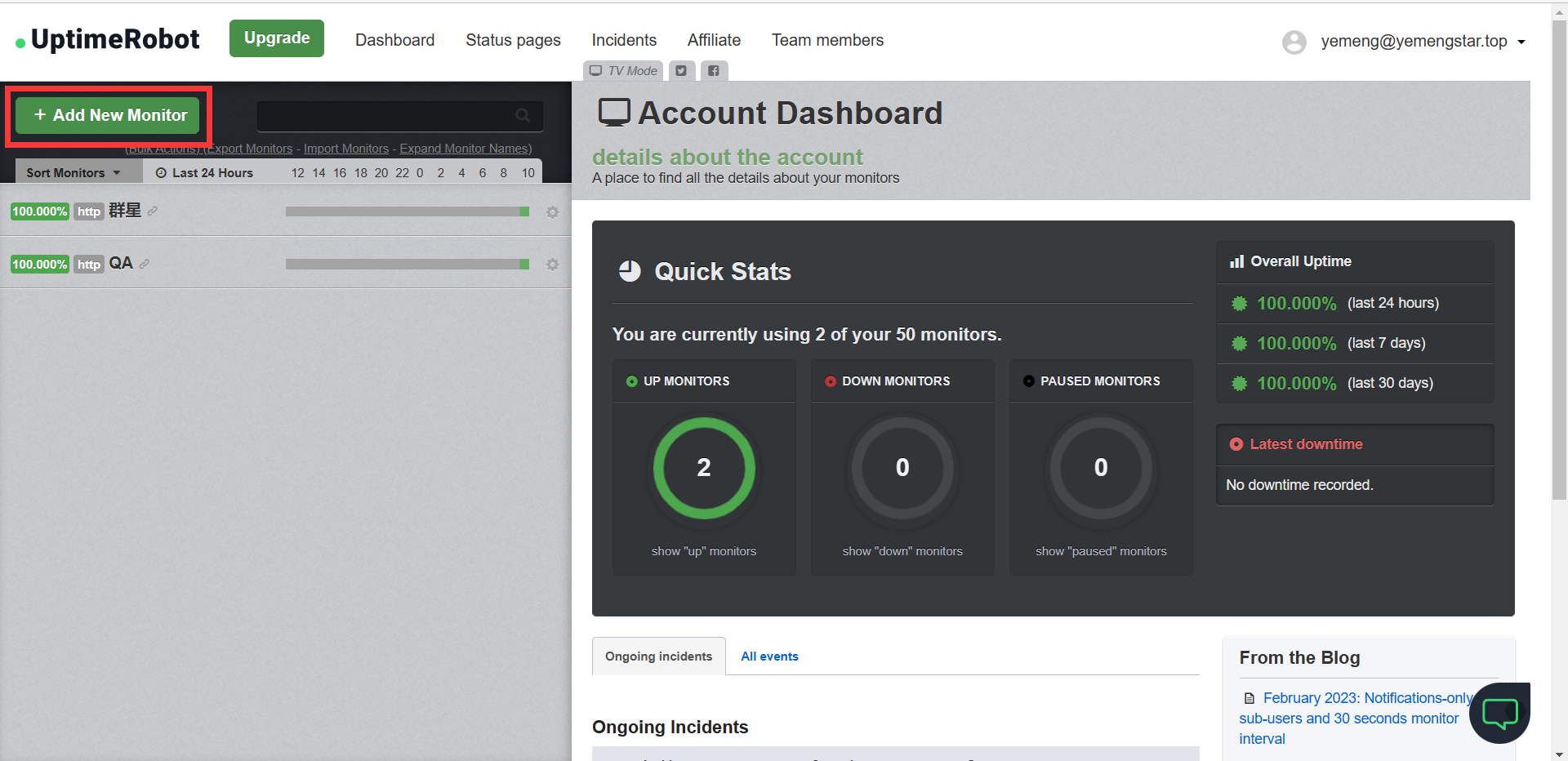
Task: Open the live chat widget
Action: point(1499,713)
